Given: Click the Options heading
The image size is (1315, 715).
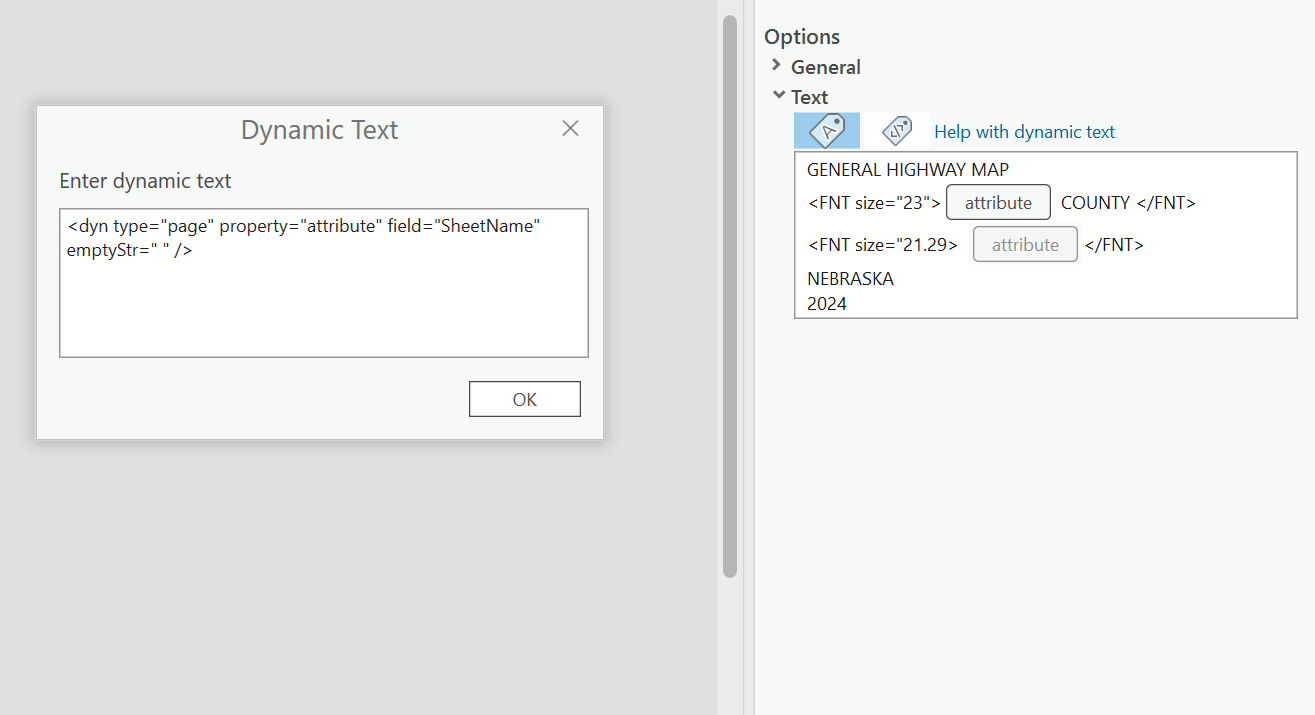Looking at the screenshot, I should [802, 37].
